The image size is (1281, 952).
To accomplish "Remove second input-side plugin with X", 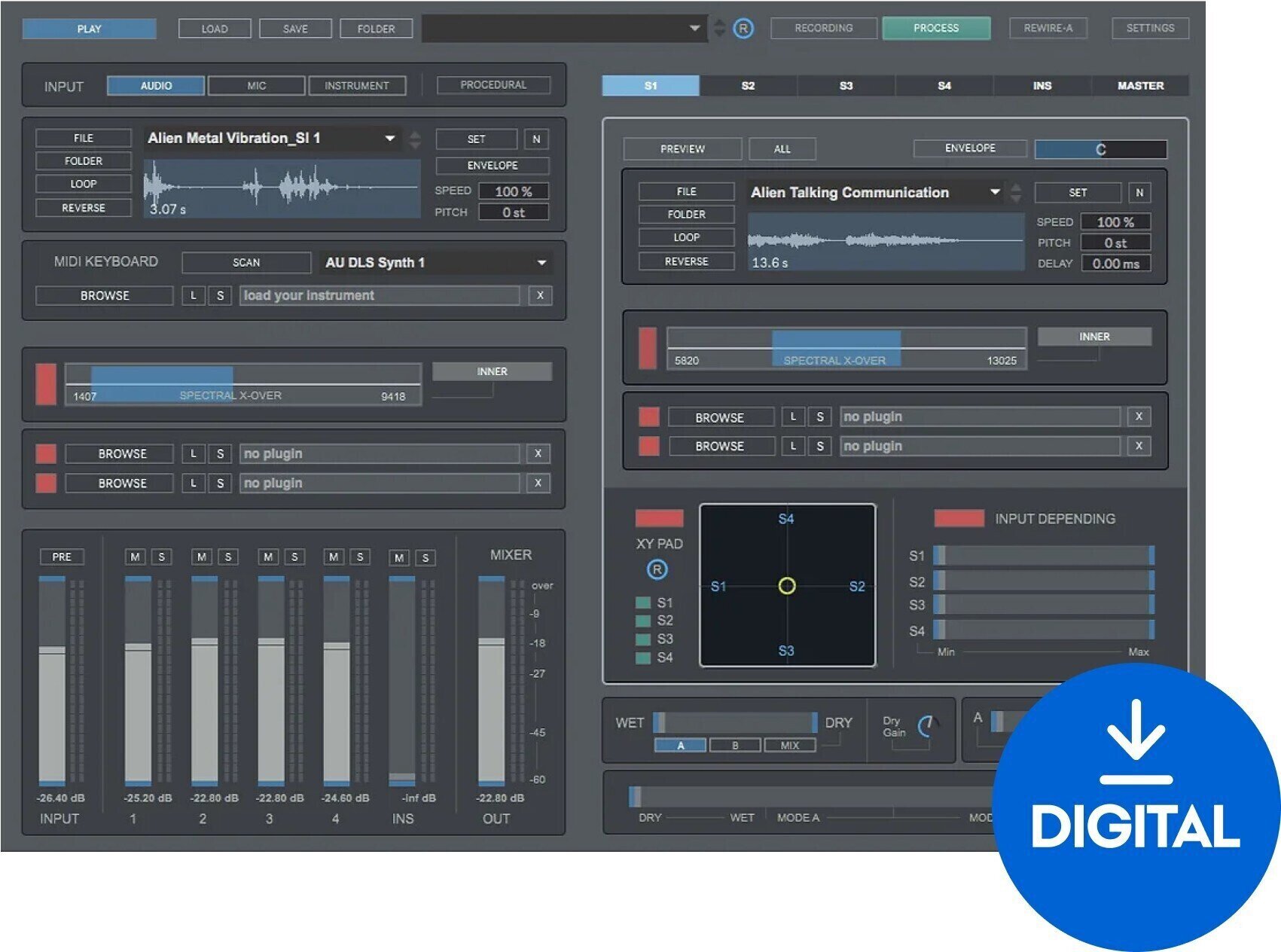I will pos(538,483).
